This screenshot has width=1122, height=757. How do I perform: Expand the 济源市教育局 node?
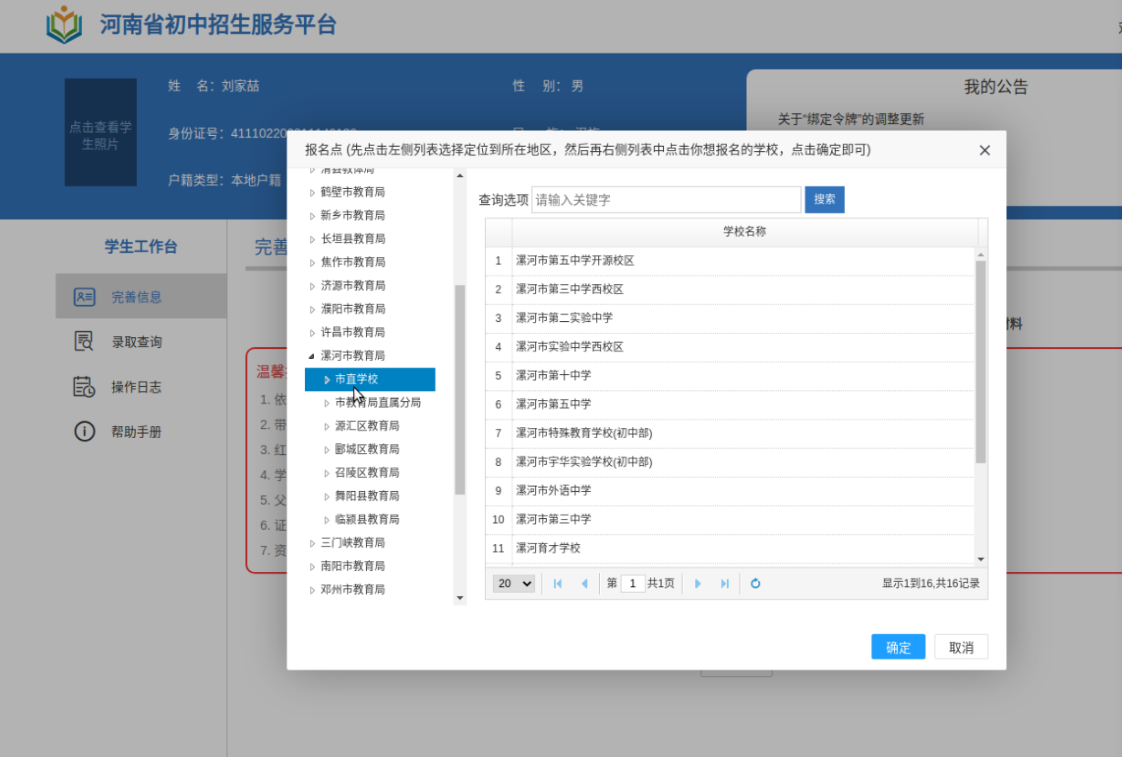[312, 286]
